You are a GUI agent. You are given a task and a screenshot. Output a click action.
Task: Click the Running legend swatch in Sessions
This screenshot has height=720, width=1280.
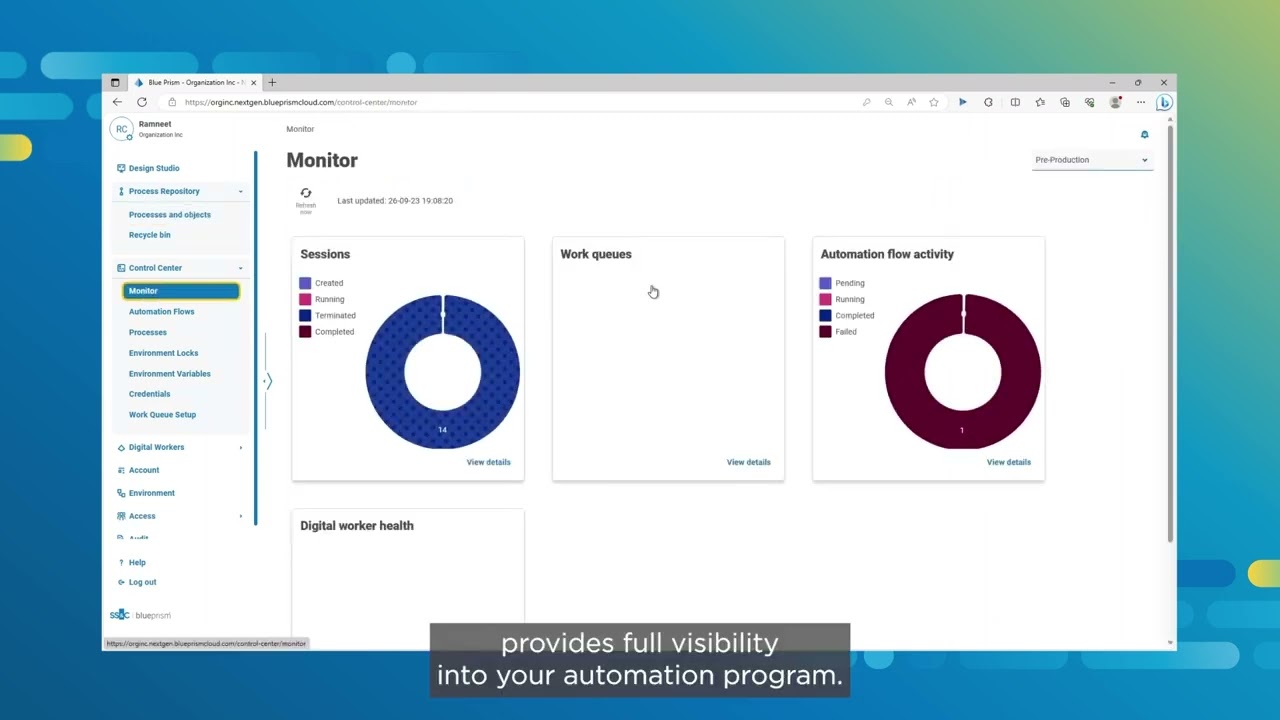[305, 299]
